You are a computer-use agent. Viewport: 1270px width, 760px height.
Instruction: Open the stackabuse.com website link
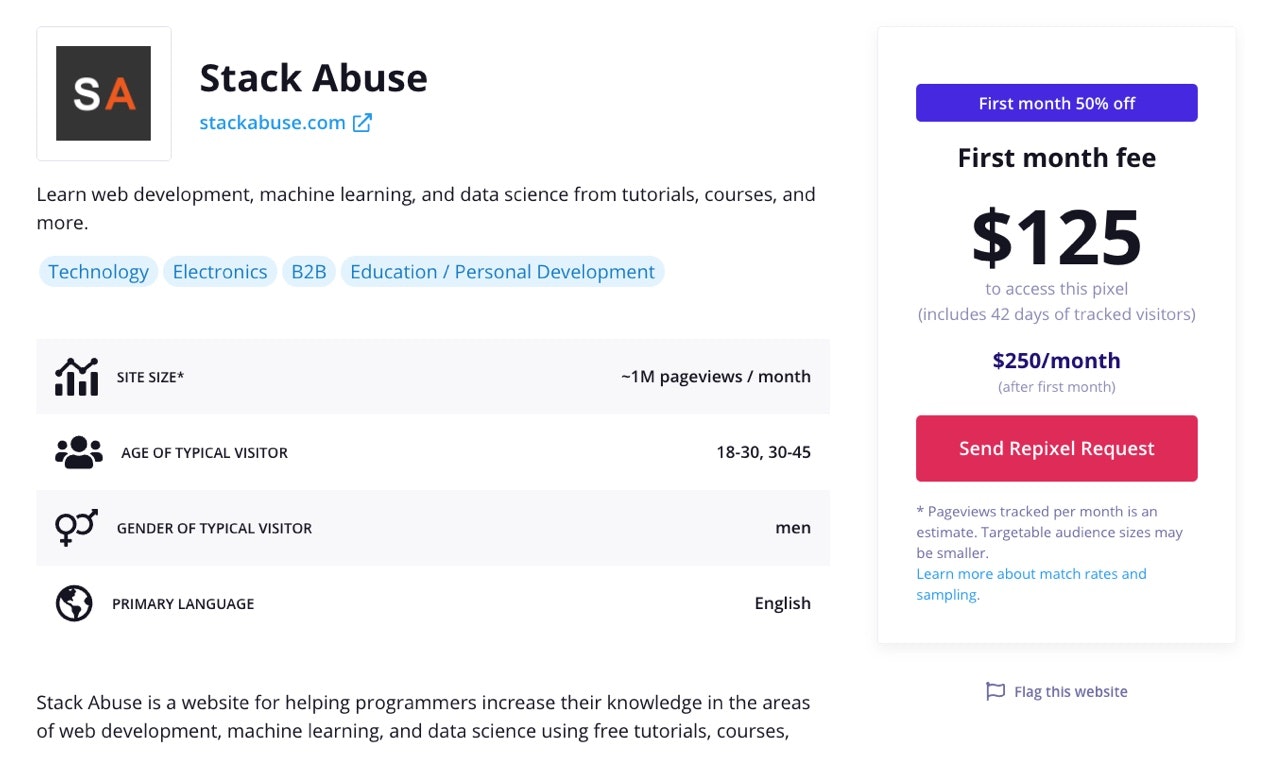click(x=272, y=123)
